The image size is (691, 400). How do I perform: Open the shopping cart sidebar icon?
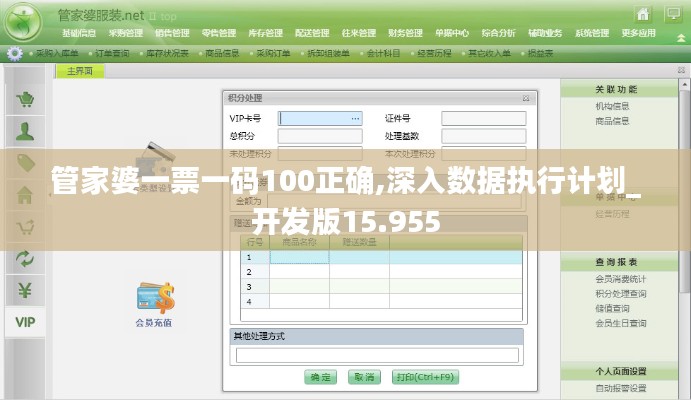25,100
